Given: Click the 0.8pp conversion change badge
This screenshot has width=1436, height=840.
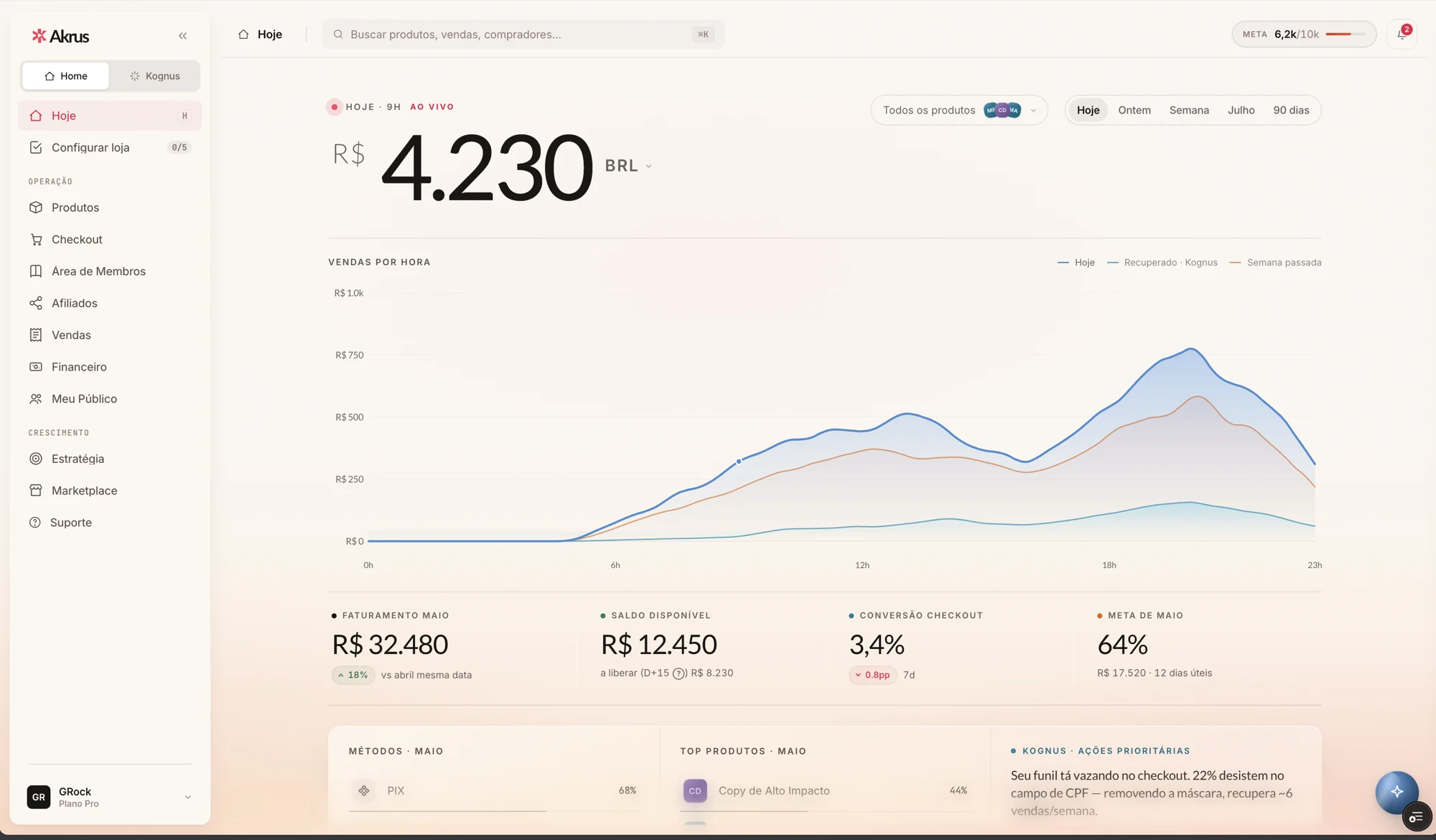Looking at the screenshot, I should pos(873,675).
